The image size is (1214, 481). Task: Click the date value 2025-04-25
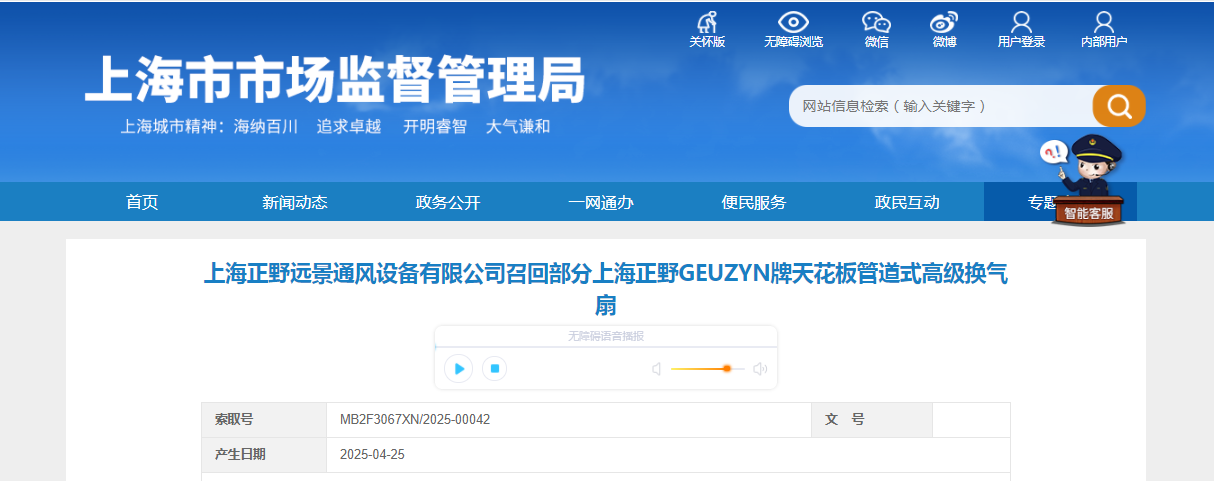[372, 455]
